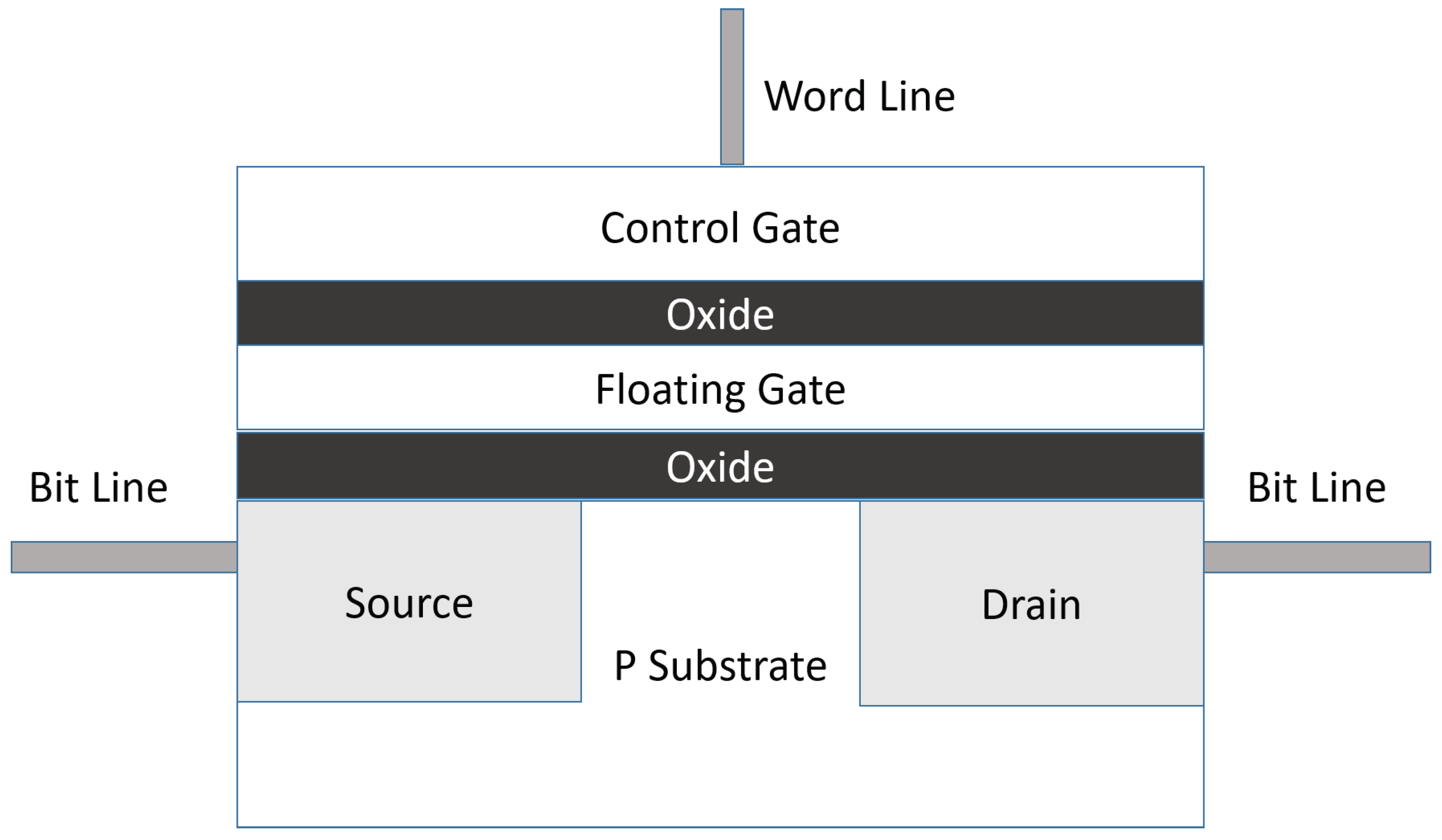Click the word "Drain" text
Image resolution: width=1442 pixels, height=840 pixels.
click(1031, 604)
